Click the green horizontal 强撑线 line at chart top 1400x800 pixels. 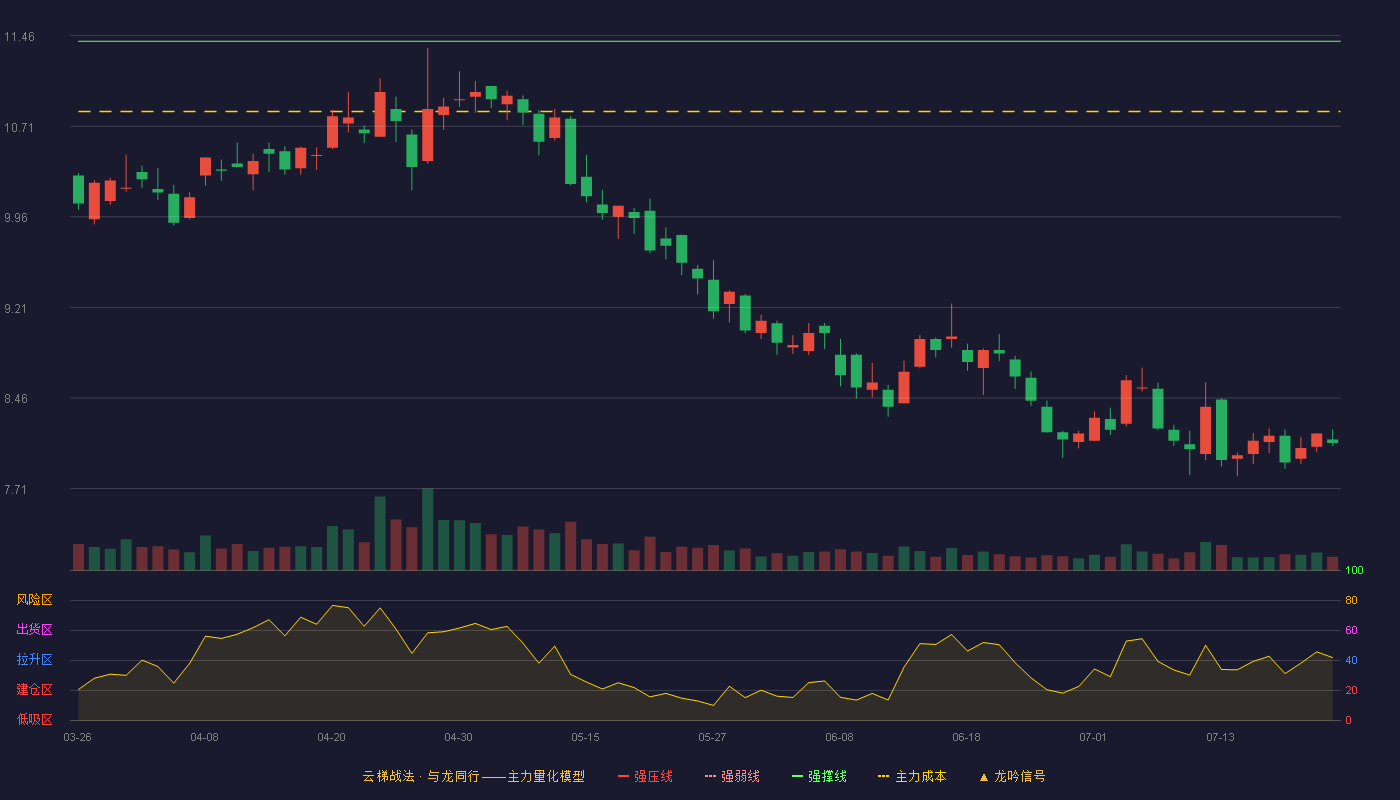709,41
